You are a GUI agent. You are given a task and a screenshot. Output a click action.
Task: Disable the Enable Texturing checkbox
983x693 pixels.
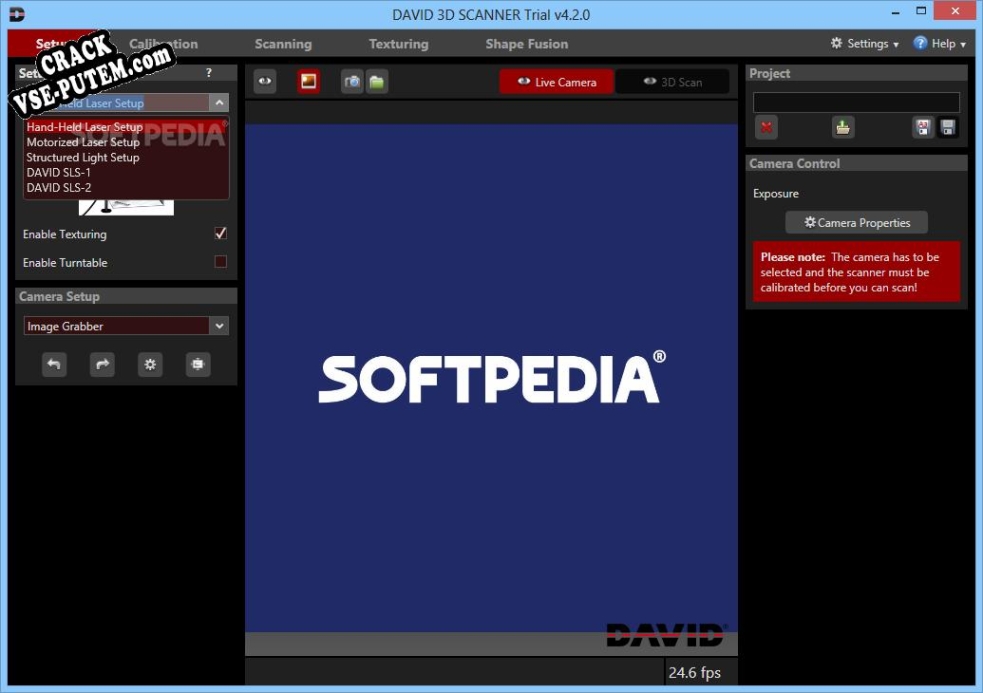[221, 234]
